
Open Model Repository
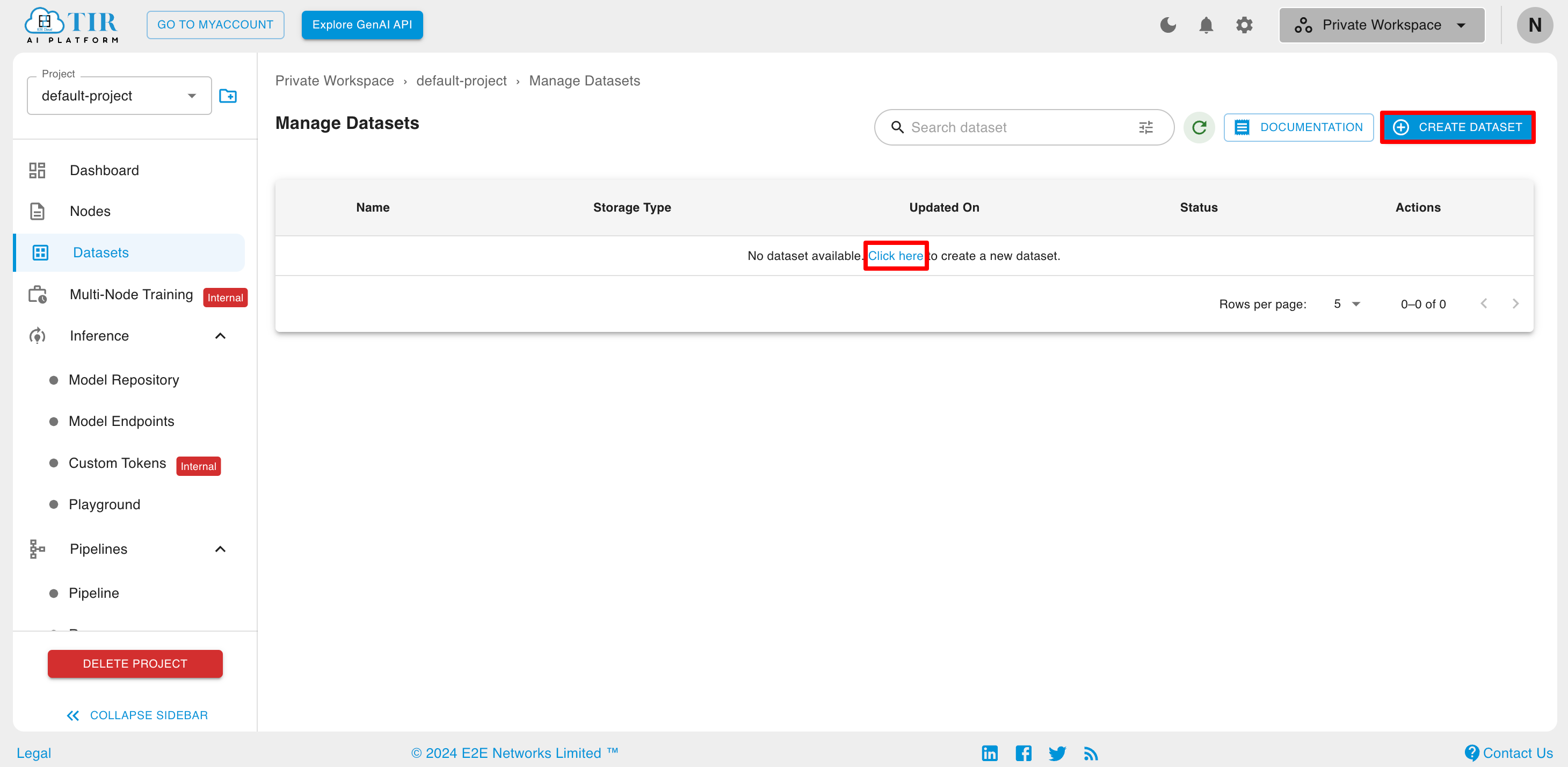(124, 380)
